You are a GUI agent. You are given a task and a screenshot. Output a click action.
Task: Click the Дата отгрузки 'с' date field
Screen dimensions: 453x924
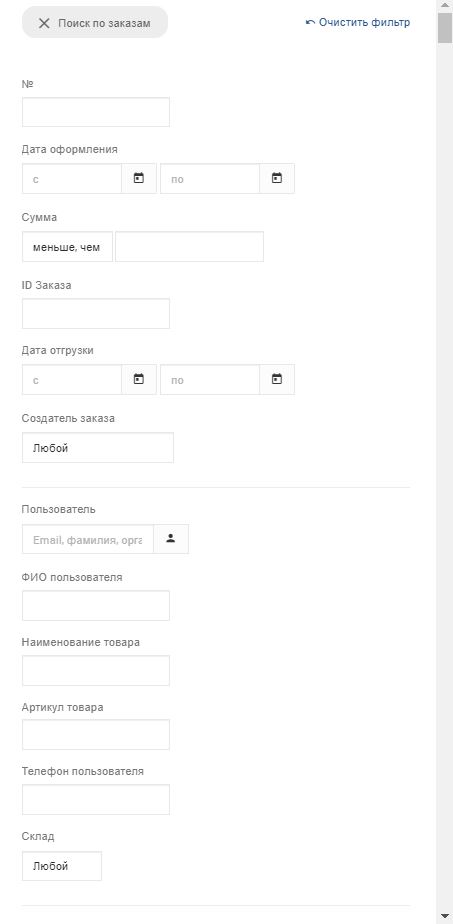72,380
